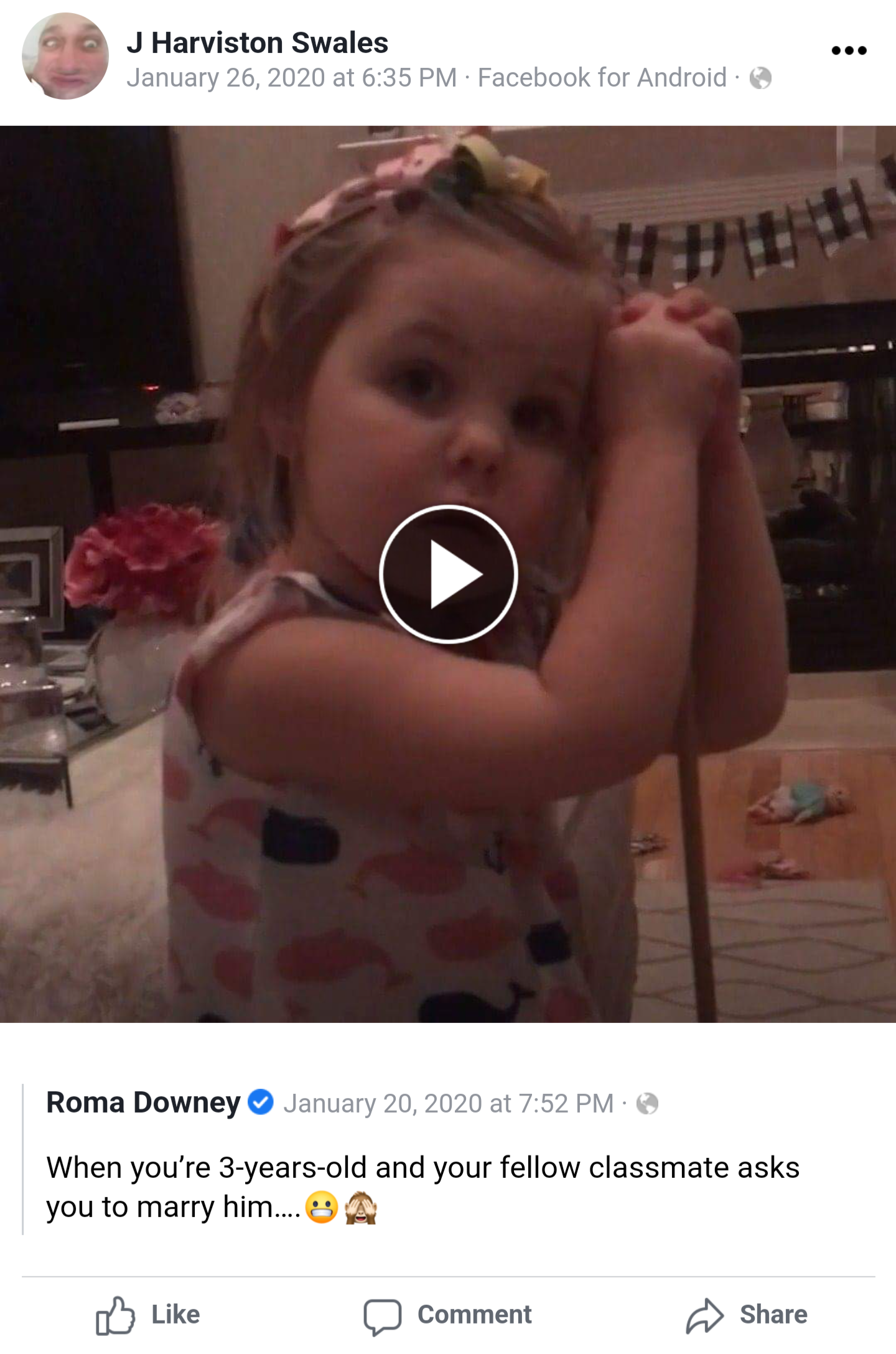Click the grimacing face emoji in caption
Viewport: 896px width, 1354px height.
coord(322,1207)
